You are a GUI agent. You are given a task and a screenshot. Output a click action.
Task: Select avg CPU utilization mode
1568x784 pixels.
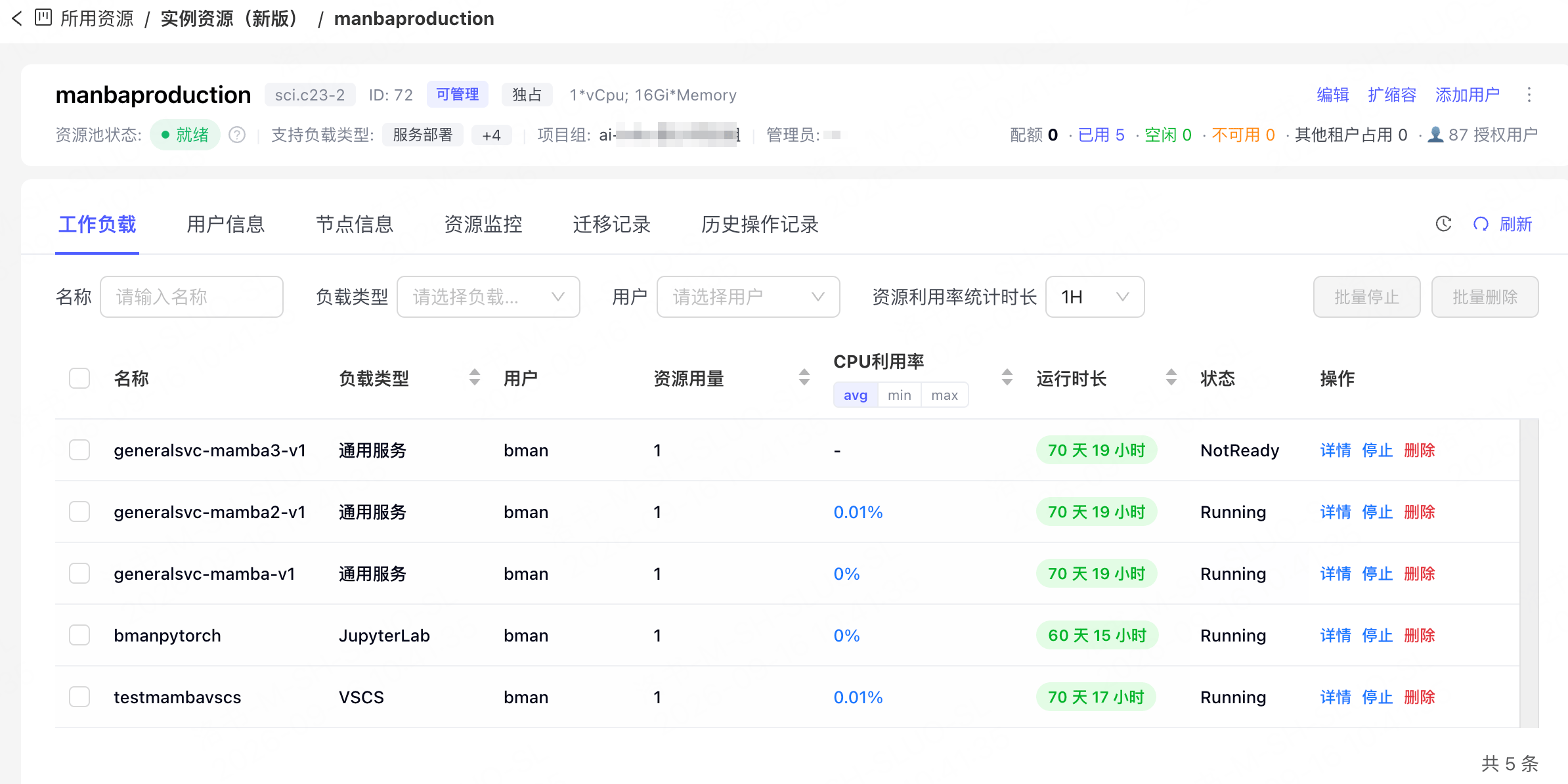coord(856,395)
